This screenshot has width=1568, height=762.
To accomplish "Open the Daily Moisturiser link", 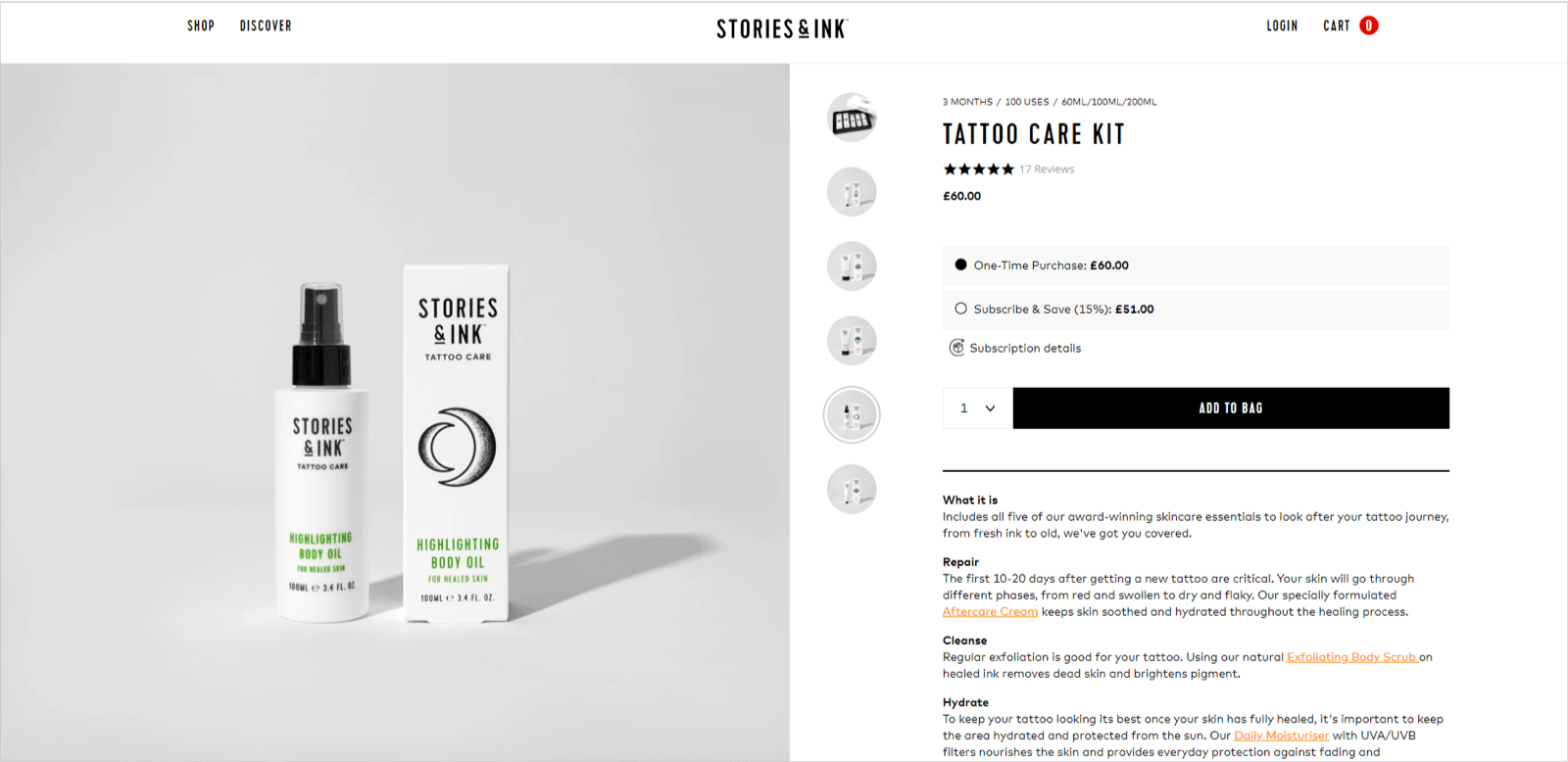I will [x=1281, y=736].
